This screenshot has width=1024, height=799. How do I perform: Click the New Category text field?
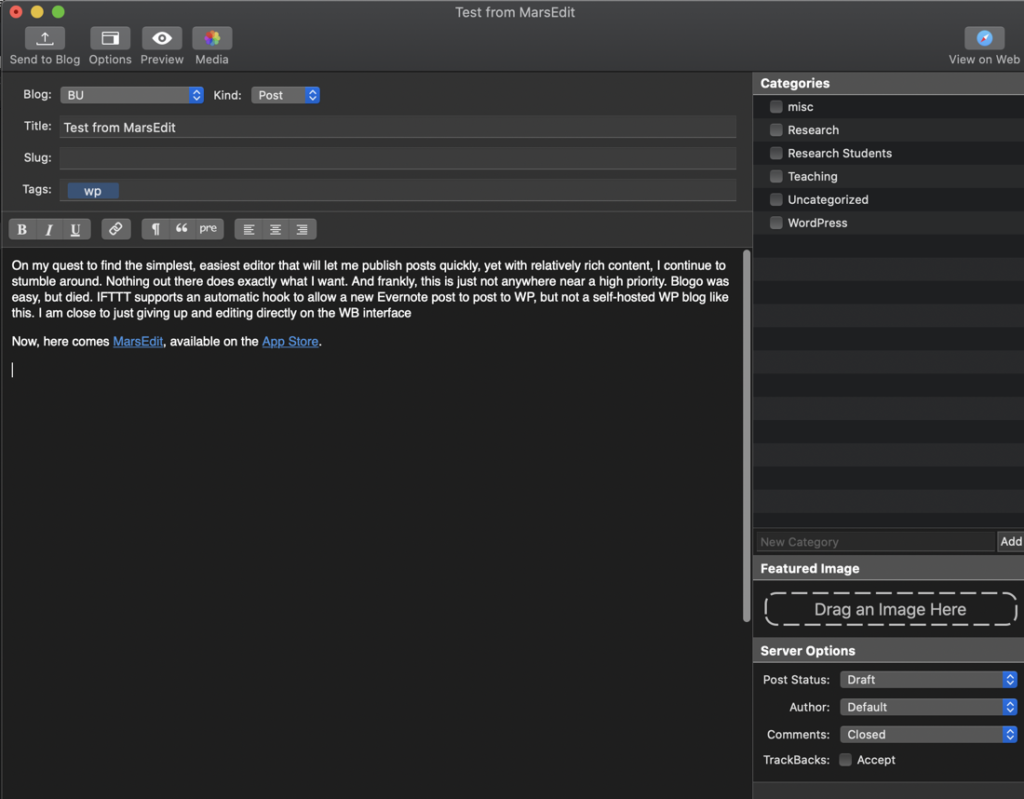[x=875, y=542]
